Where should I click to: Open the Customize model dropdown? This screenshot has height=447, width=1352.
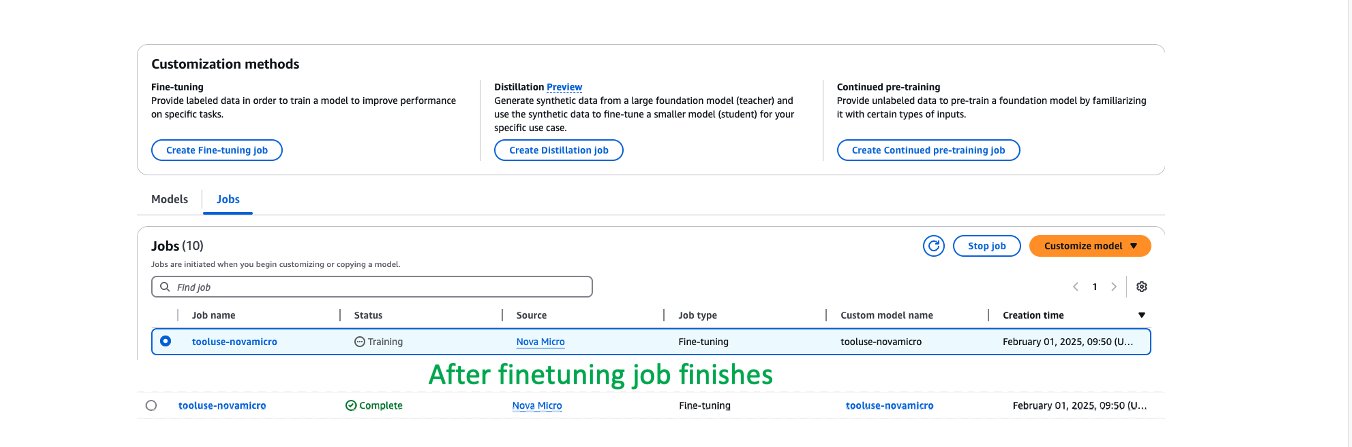[x=1089, y=246]
